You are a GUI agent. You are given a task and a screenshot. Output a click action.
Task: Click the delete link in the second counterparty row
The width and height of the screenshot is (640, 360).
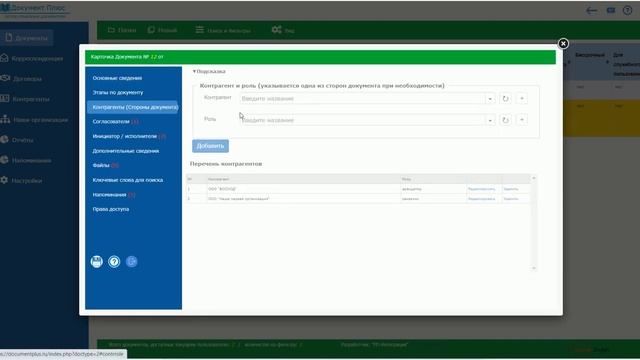pos(511,199)
